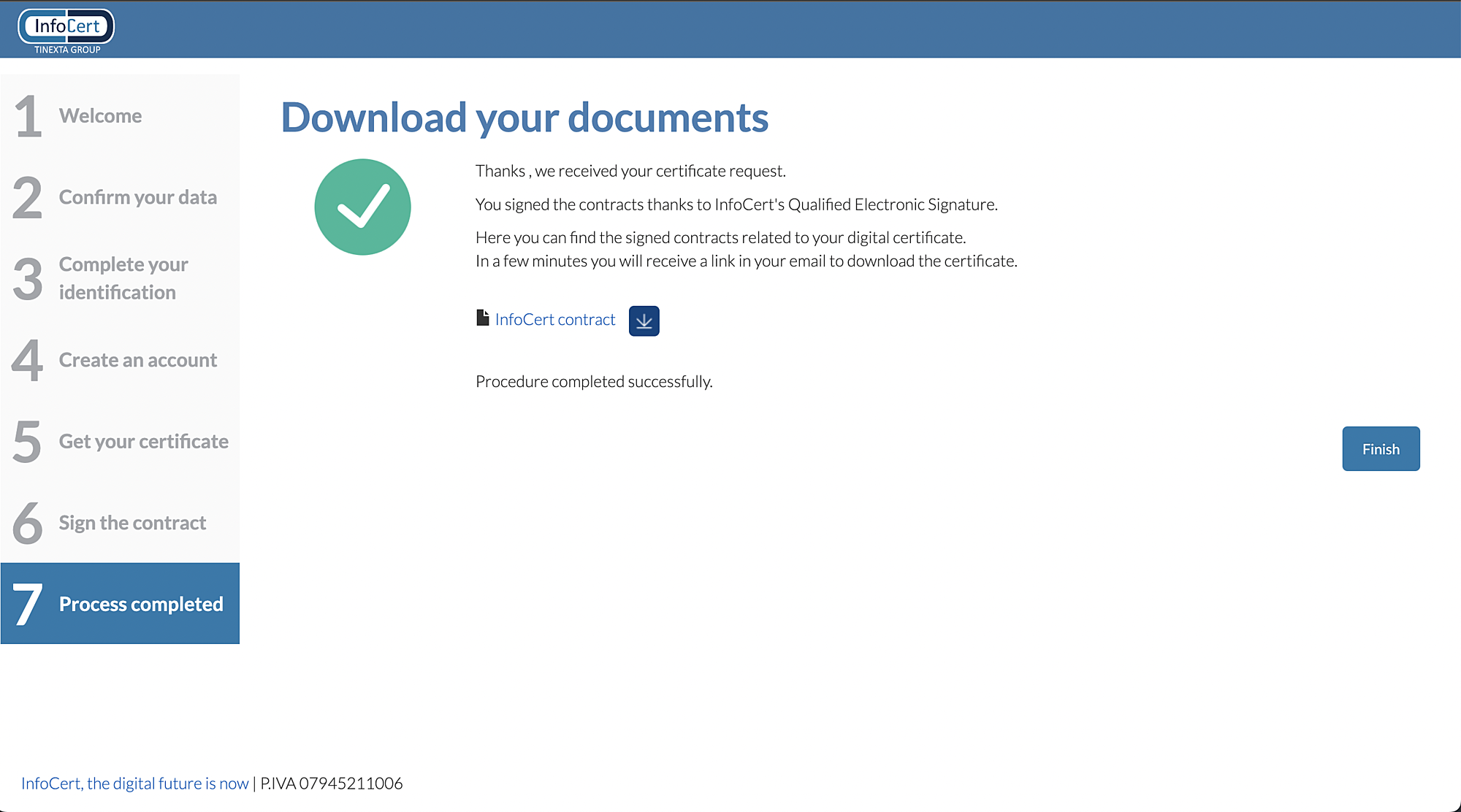Click the Process completed step

140,604
